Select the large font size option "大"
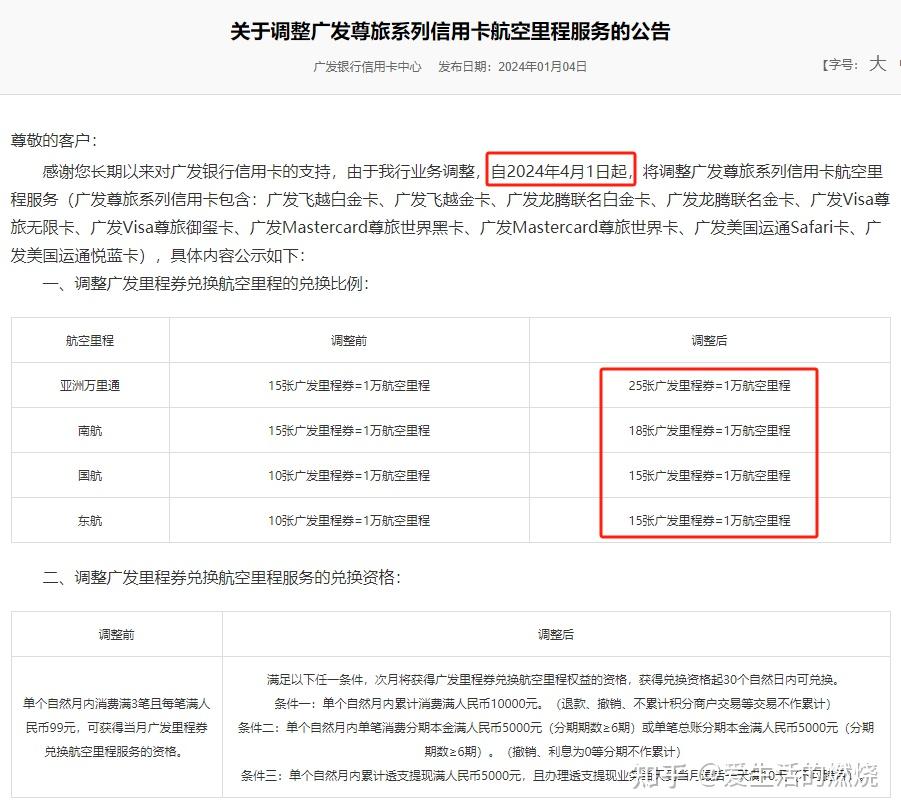901x812 pixels. click(x=877, y=63)
